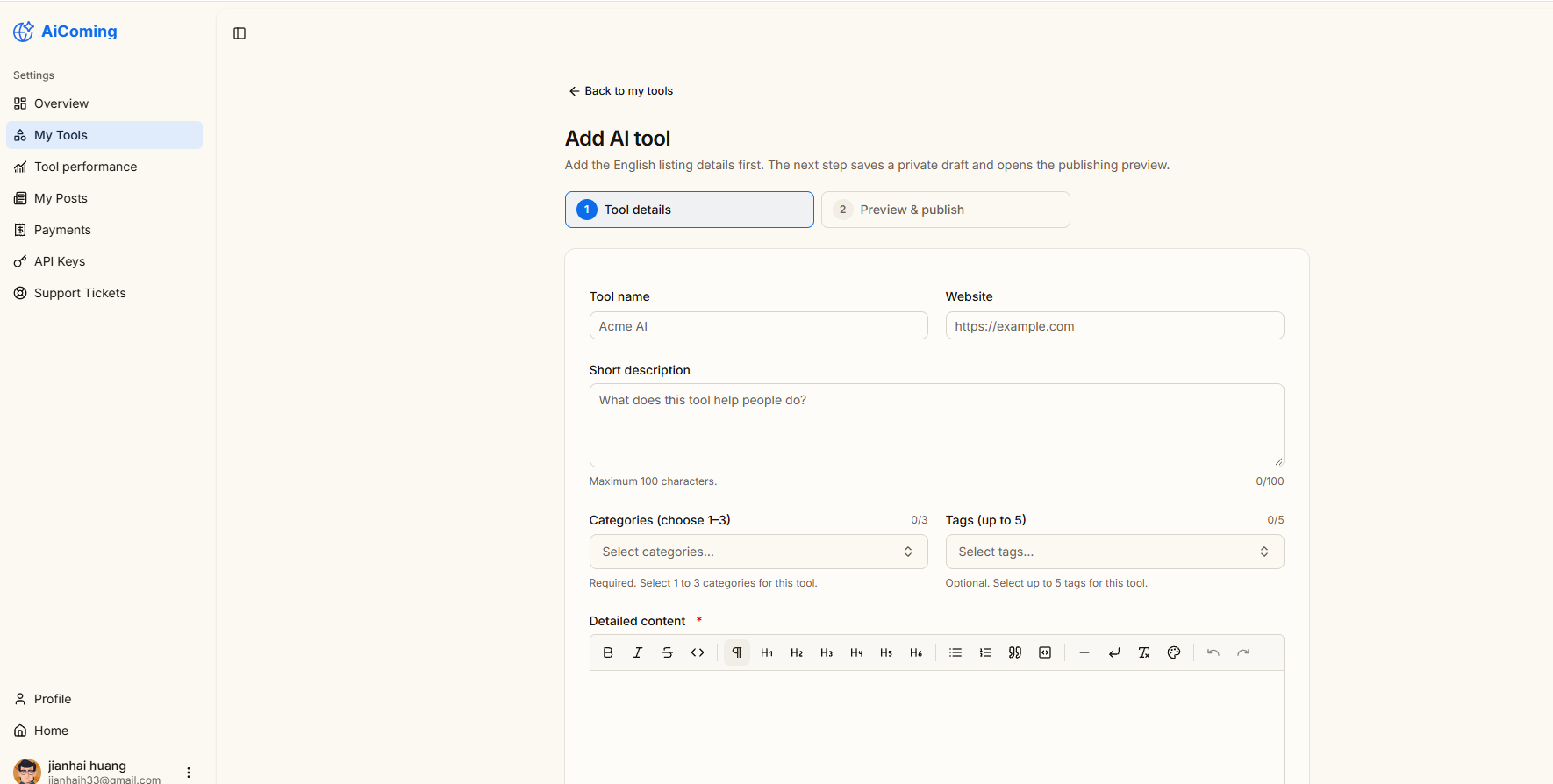Image resolution: width=1553 pixels, height=784 pixels.
Task: Insert a code block
Action: [x=1045, y=652]
